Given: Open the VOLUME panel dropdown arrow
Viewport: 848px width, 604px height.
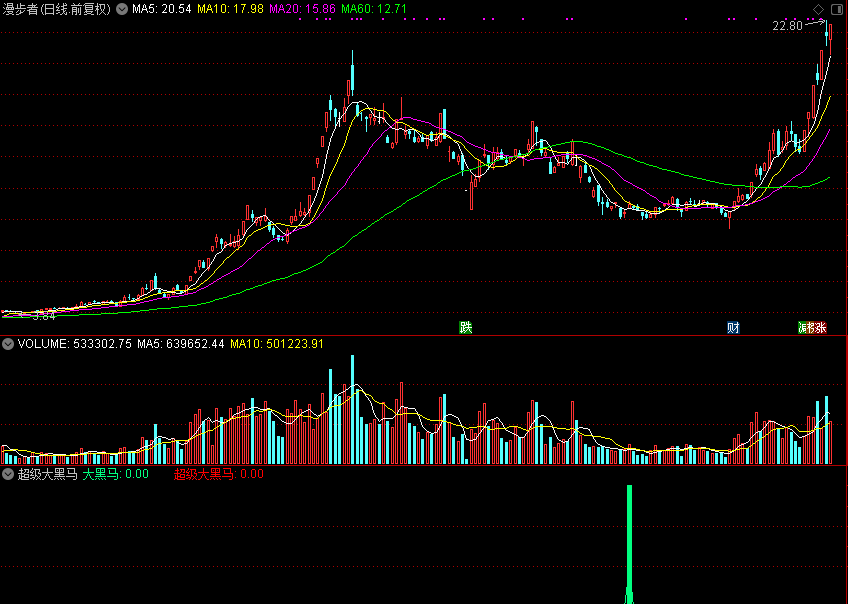Looking at the screenshot, I should pyautogui.click(x=8, y=344).
